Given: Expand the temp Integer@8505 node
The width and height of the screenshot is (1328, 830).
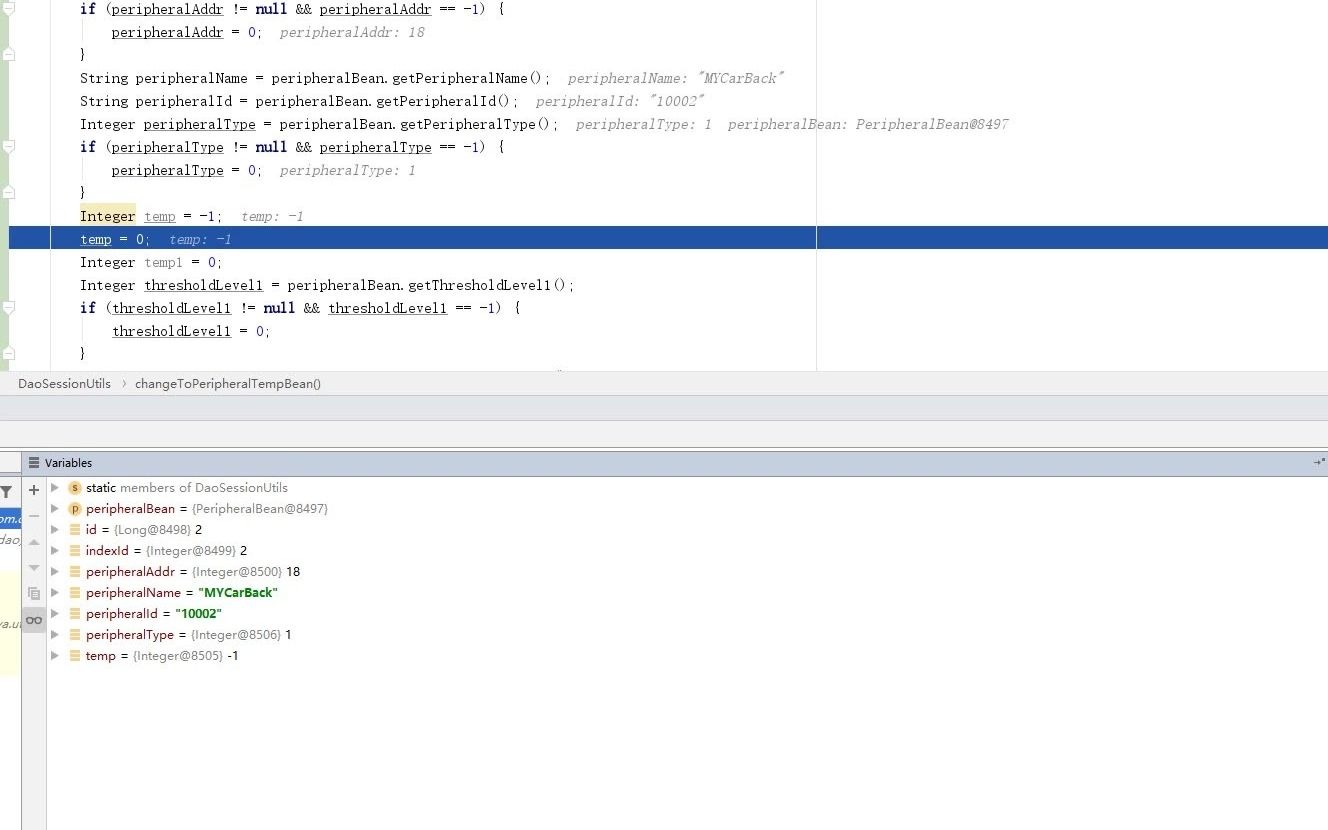Looking at the screenshot, I should (55, 656).
